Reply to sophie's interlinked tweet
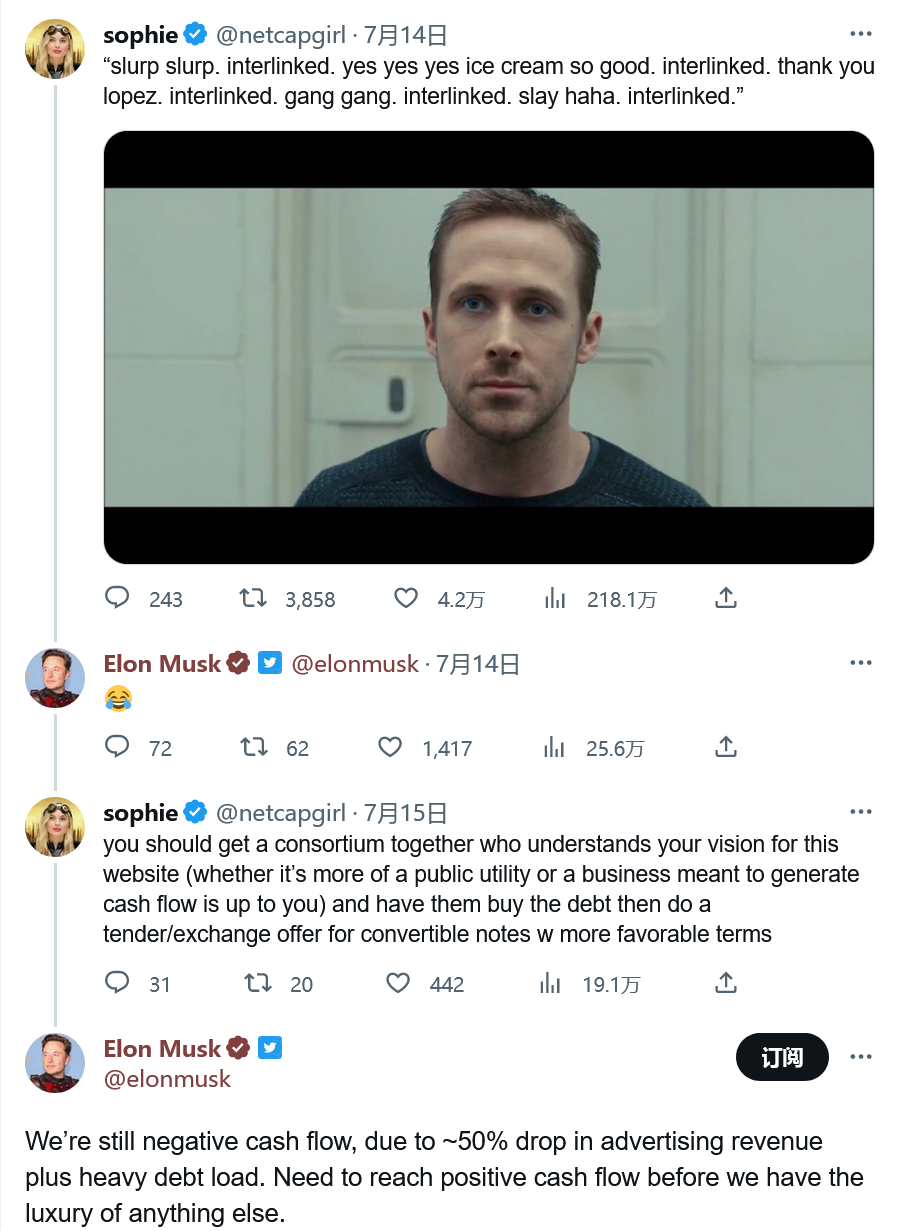Viewport: 898px width, 1231px height. [118, 598]
